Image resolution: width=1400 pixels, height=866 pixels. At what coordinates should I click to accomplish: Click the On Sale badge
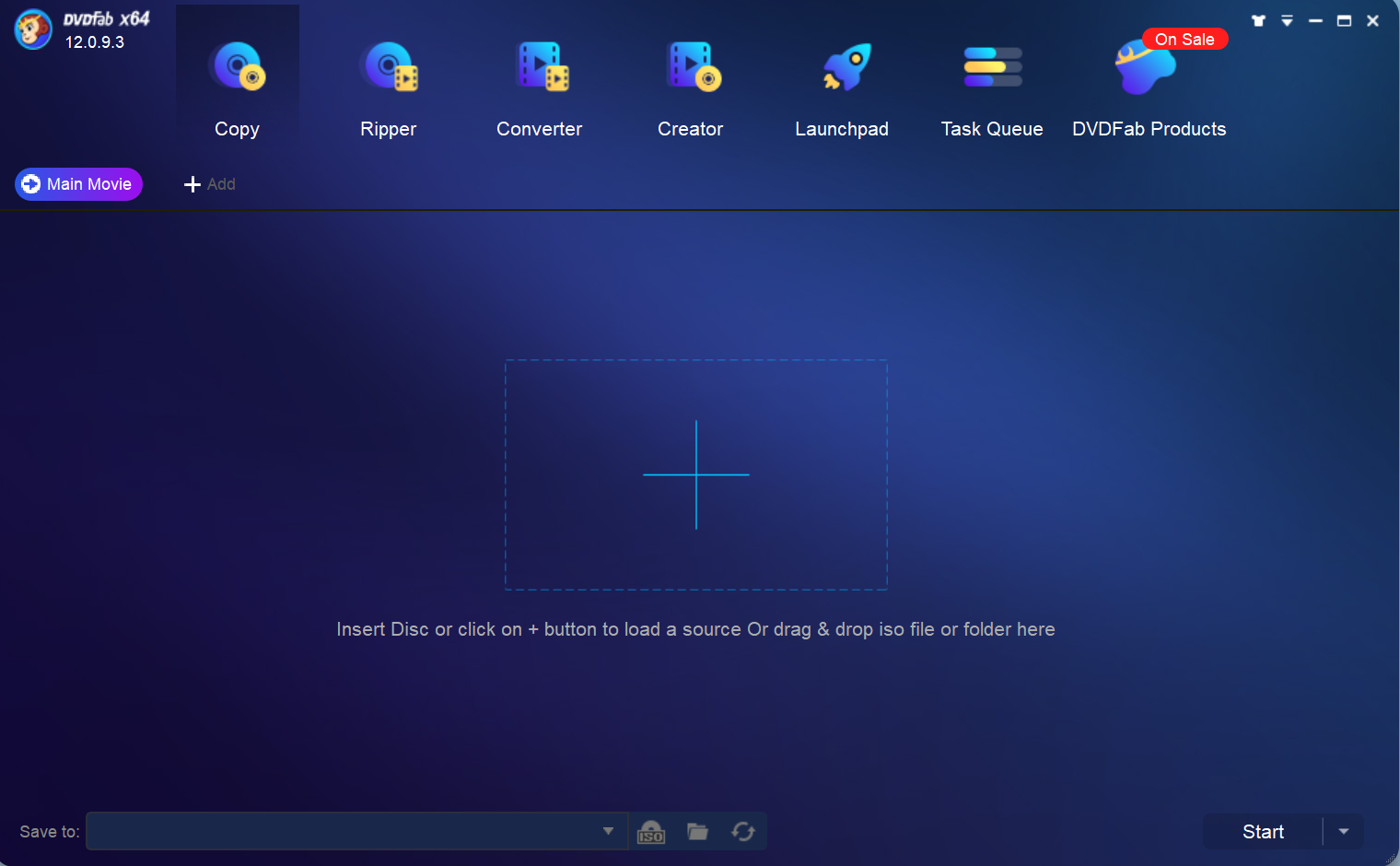tap(1184, 39)
